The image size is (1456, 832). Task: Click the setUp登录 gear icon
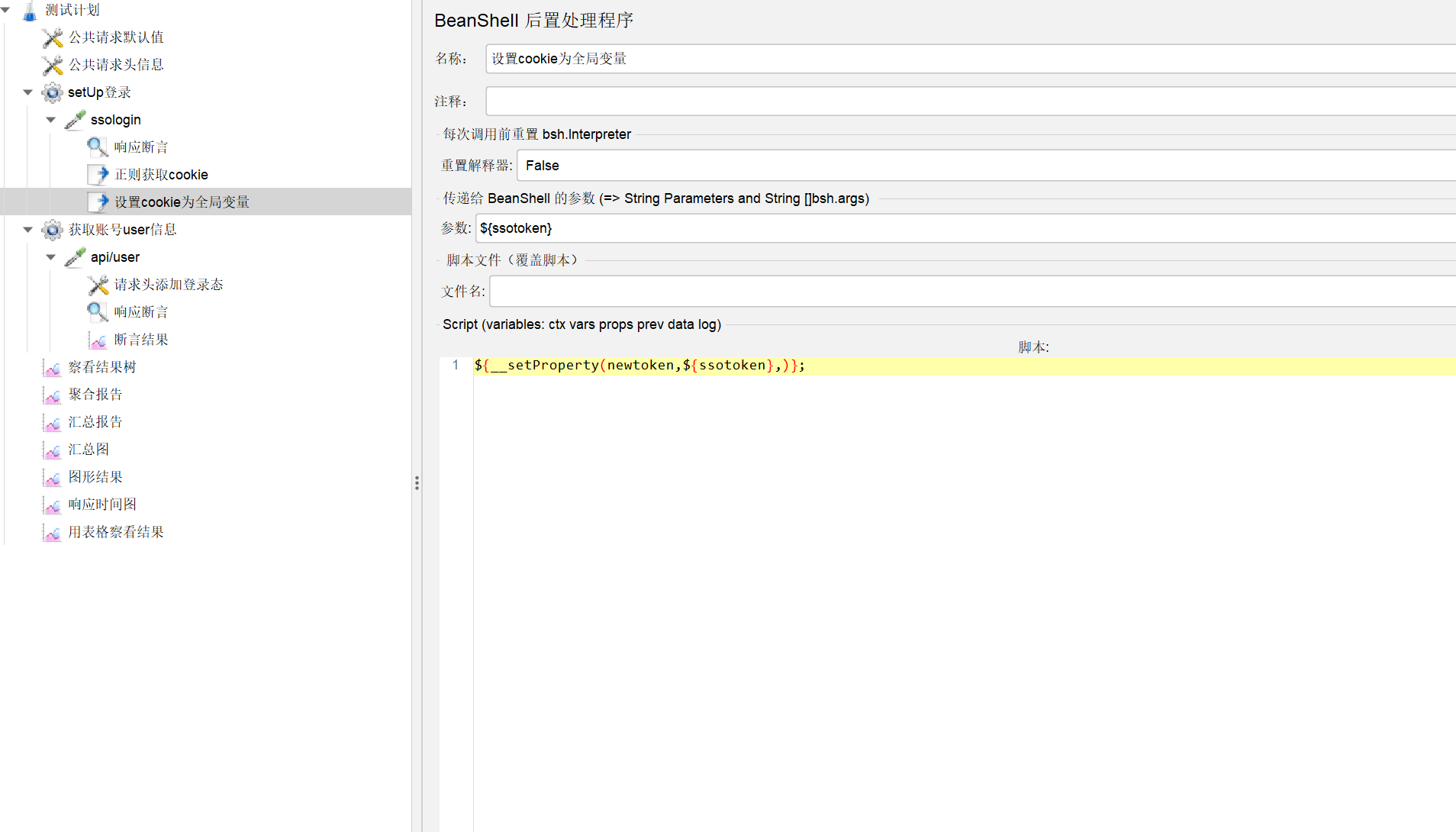[52, 92]
